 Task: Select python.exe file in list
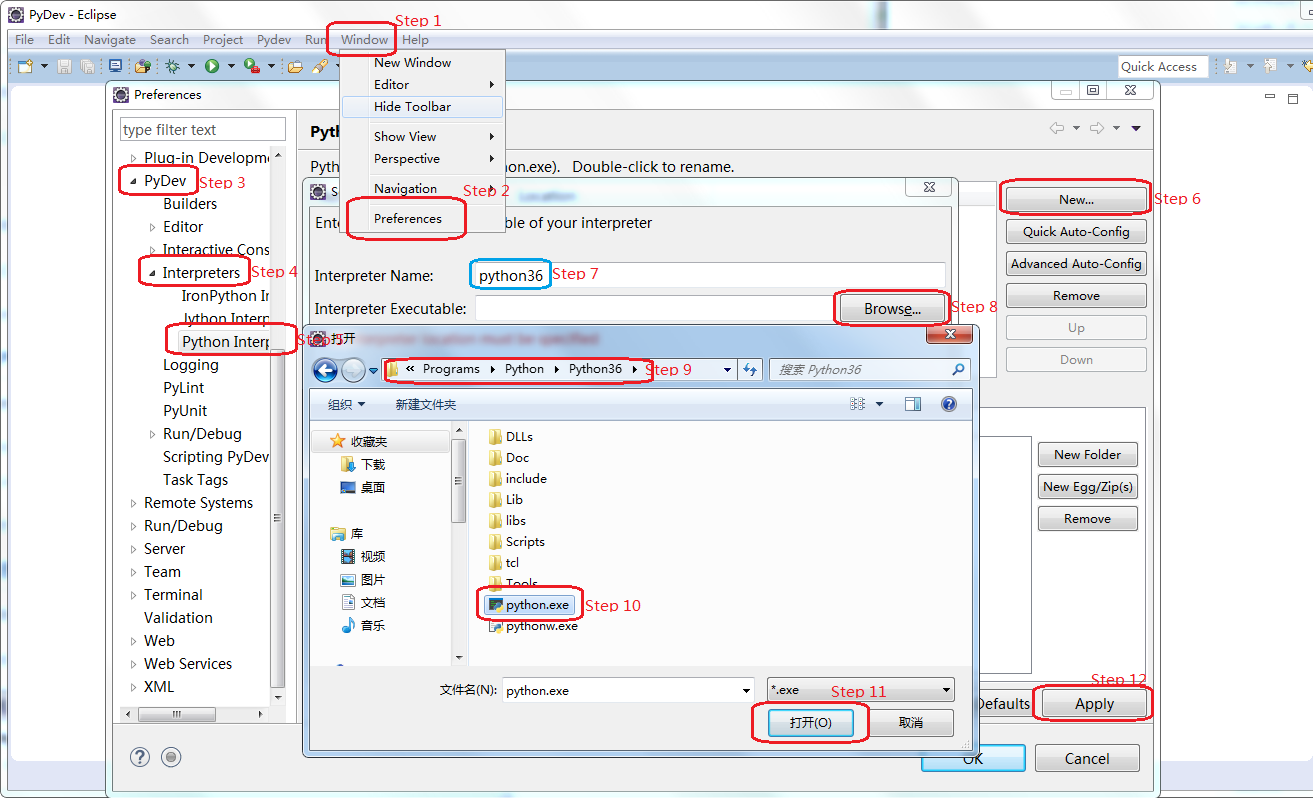tap(529, 605)
